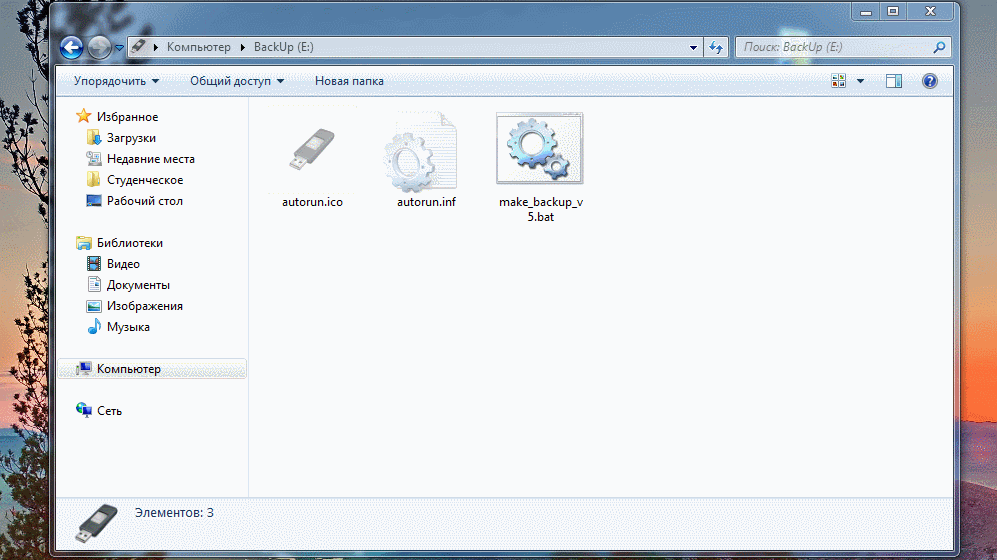Select Библиотеки in the navigation pane

pos(130,243)
